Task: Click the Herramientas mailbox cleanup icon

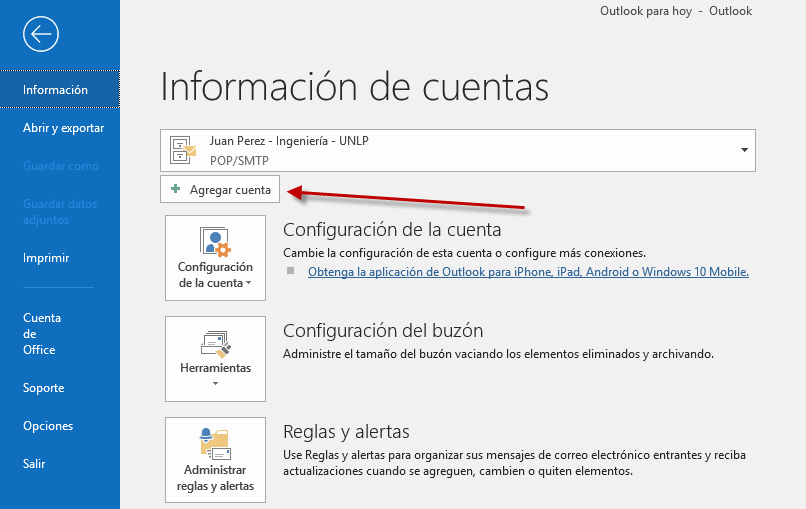Action: [x=215, y=343]
